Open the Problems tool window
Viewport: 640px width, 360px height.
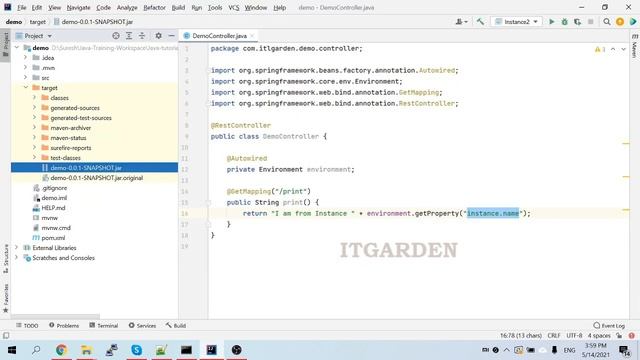click(x=64, y=325)
